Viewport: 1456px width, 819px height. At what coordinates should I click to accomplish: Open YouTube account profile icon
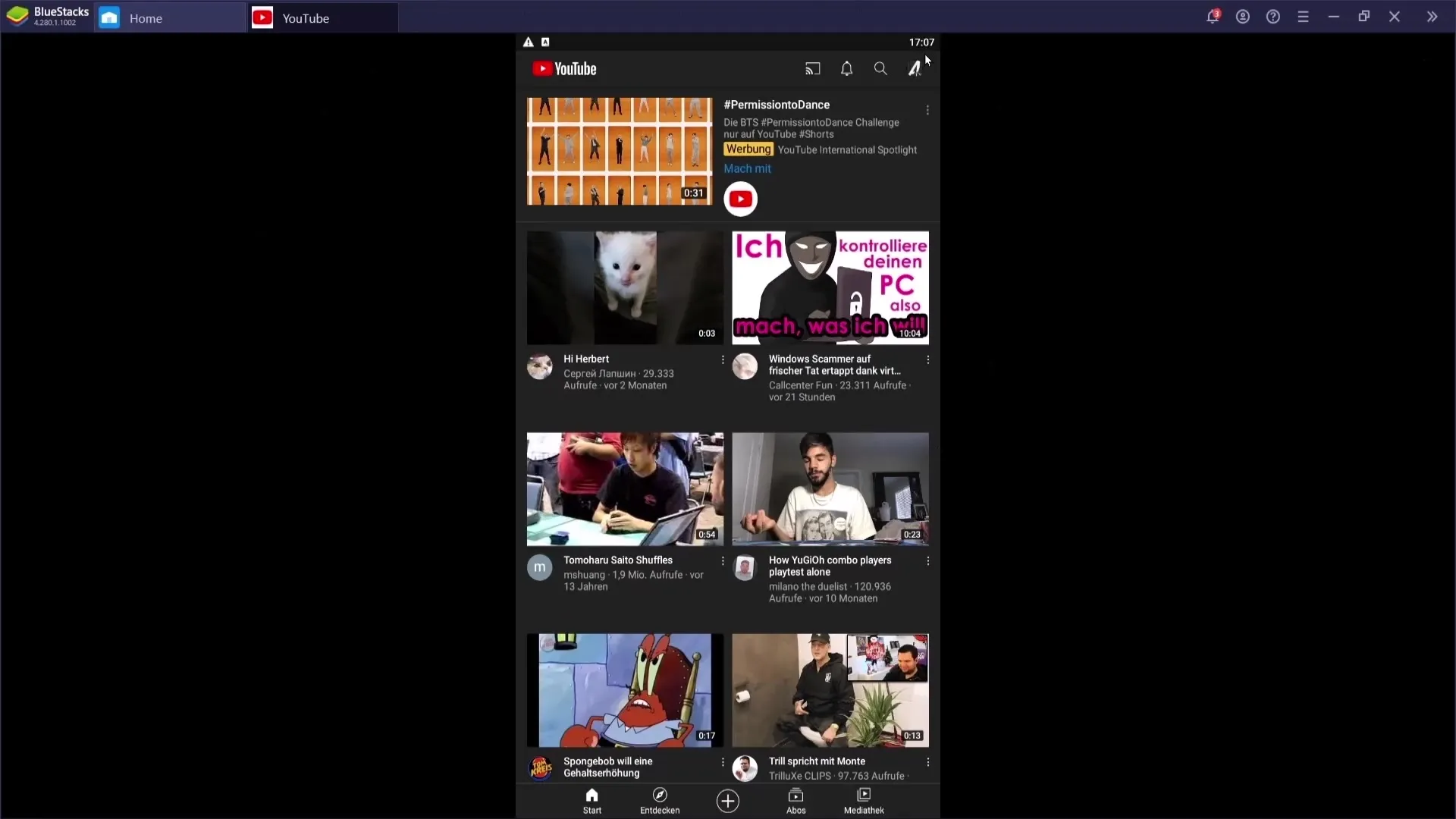point(912,68)
